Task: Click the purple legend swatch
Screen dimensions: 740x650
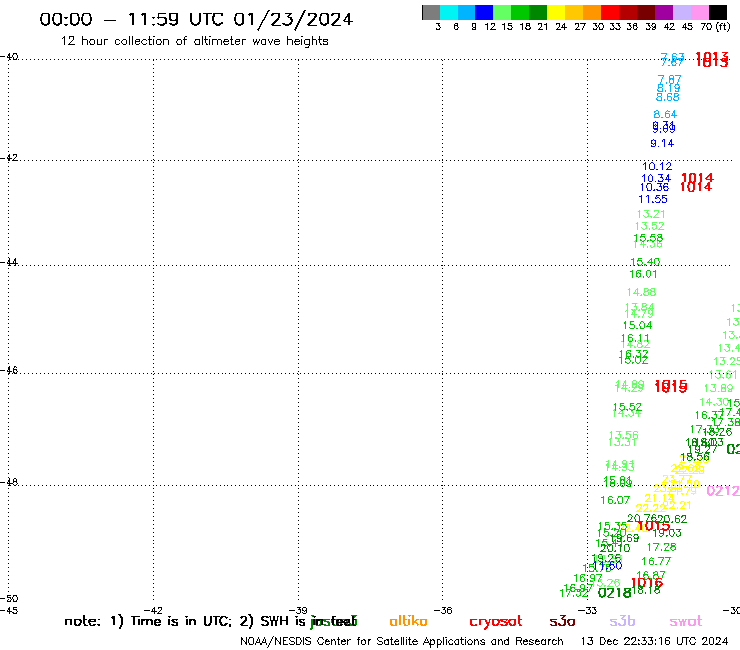Action: pyautogui.click(x=664, y=12)
